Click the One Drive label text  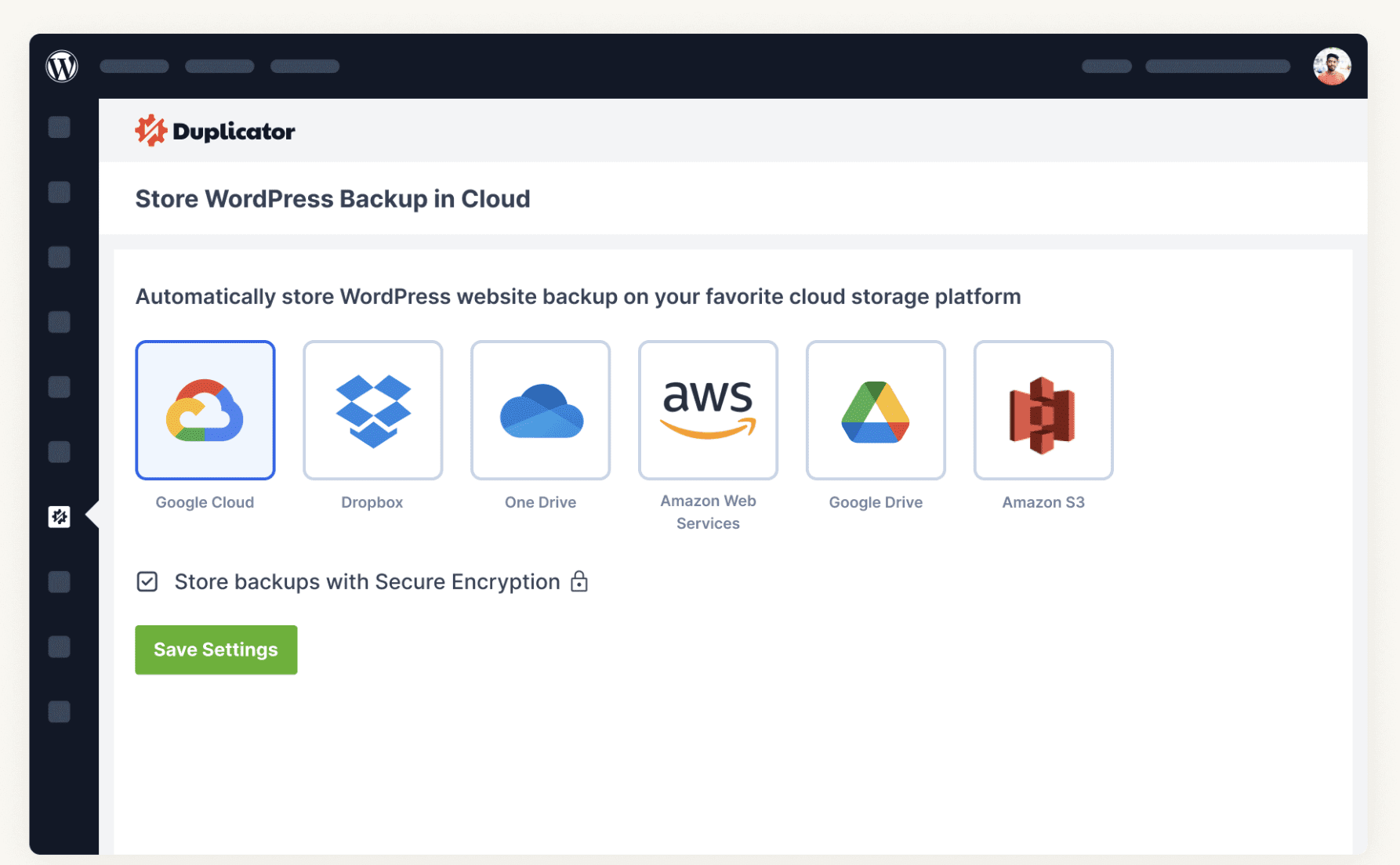(540, 502)
